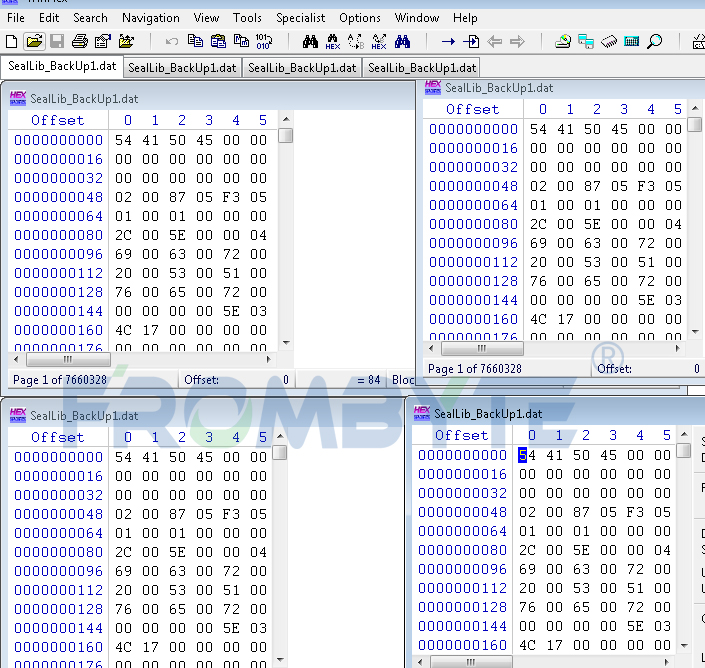
Task: Click the Open RAM chip icon
Action: (x=609, y=42)
